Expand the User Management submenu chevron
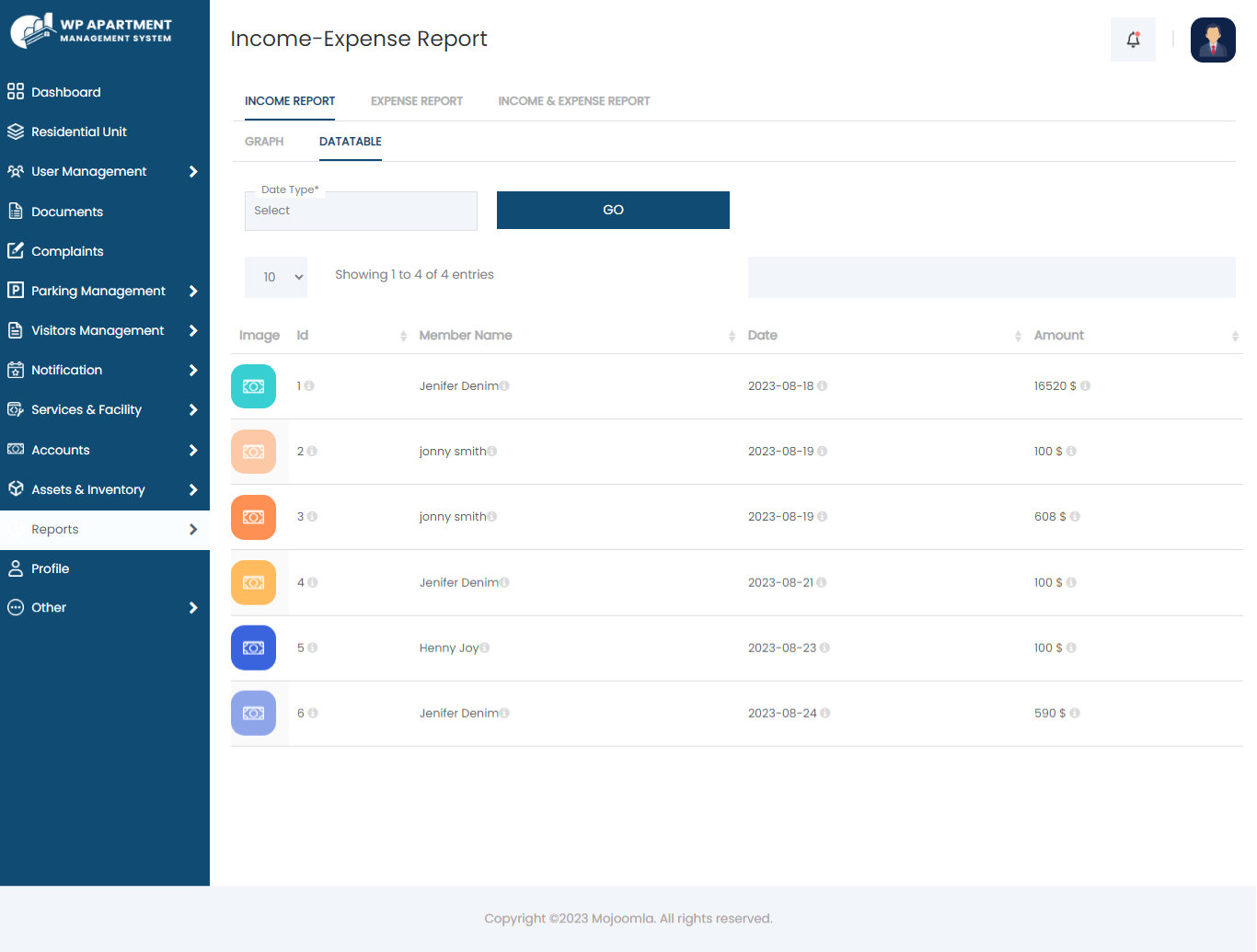Viewport: 1257px width, 952px height. [x=193, y=171]
